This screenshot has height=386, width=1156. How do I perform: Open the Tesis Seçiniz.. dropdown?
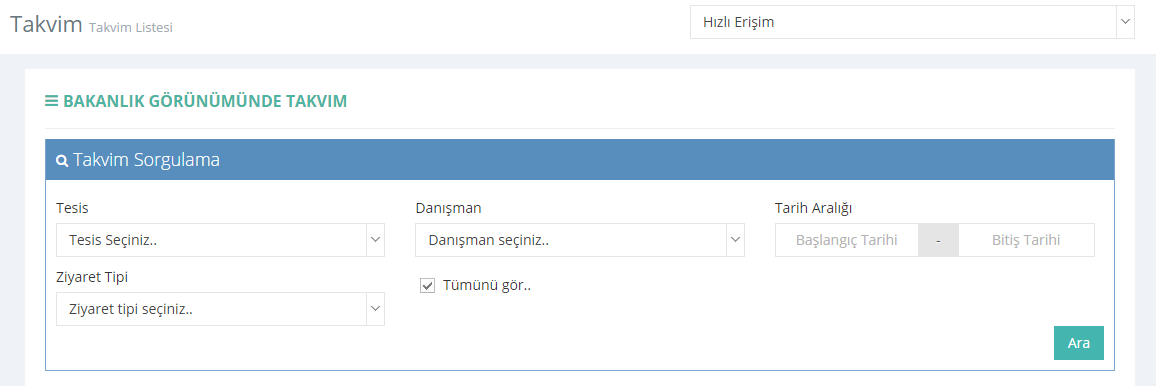click(220, 240)
